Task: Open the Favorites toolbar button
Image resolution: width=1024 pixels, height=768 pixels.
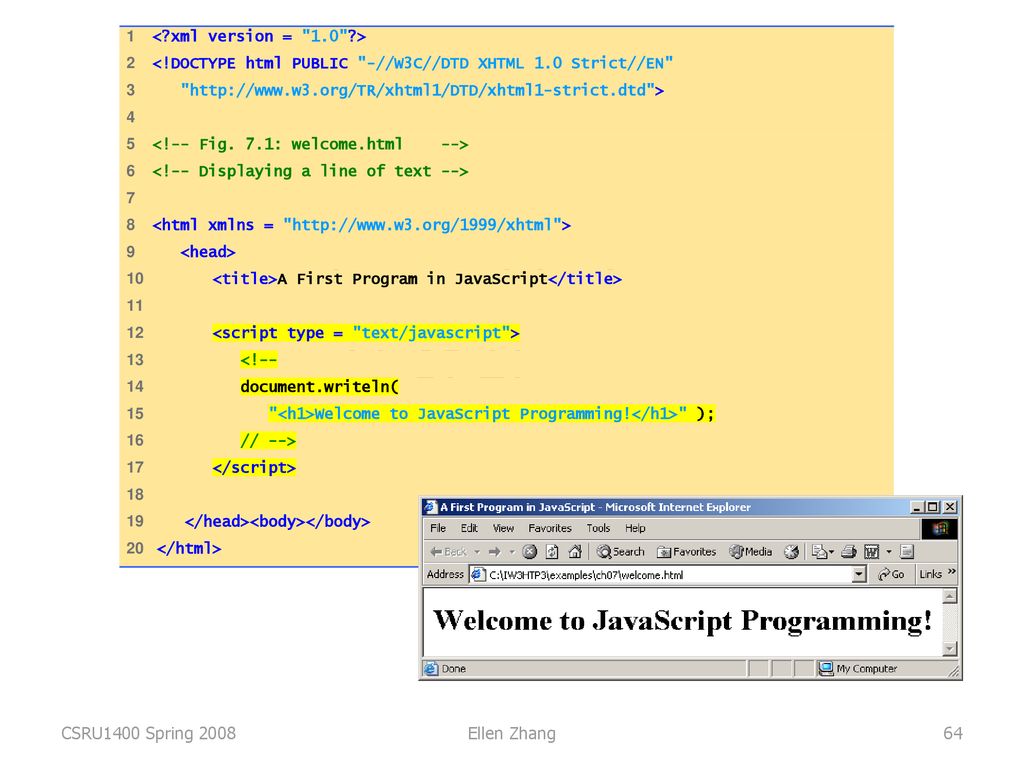Action: (x=686, y=552)
